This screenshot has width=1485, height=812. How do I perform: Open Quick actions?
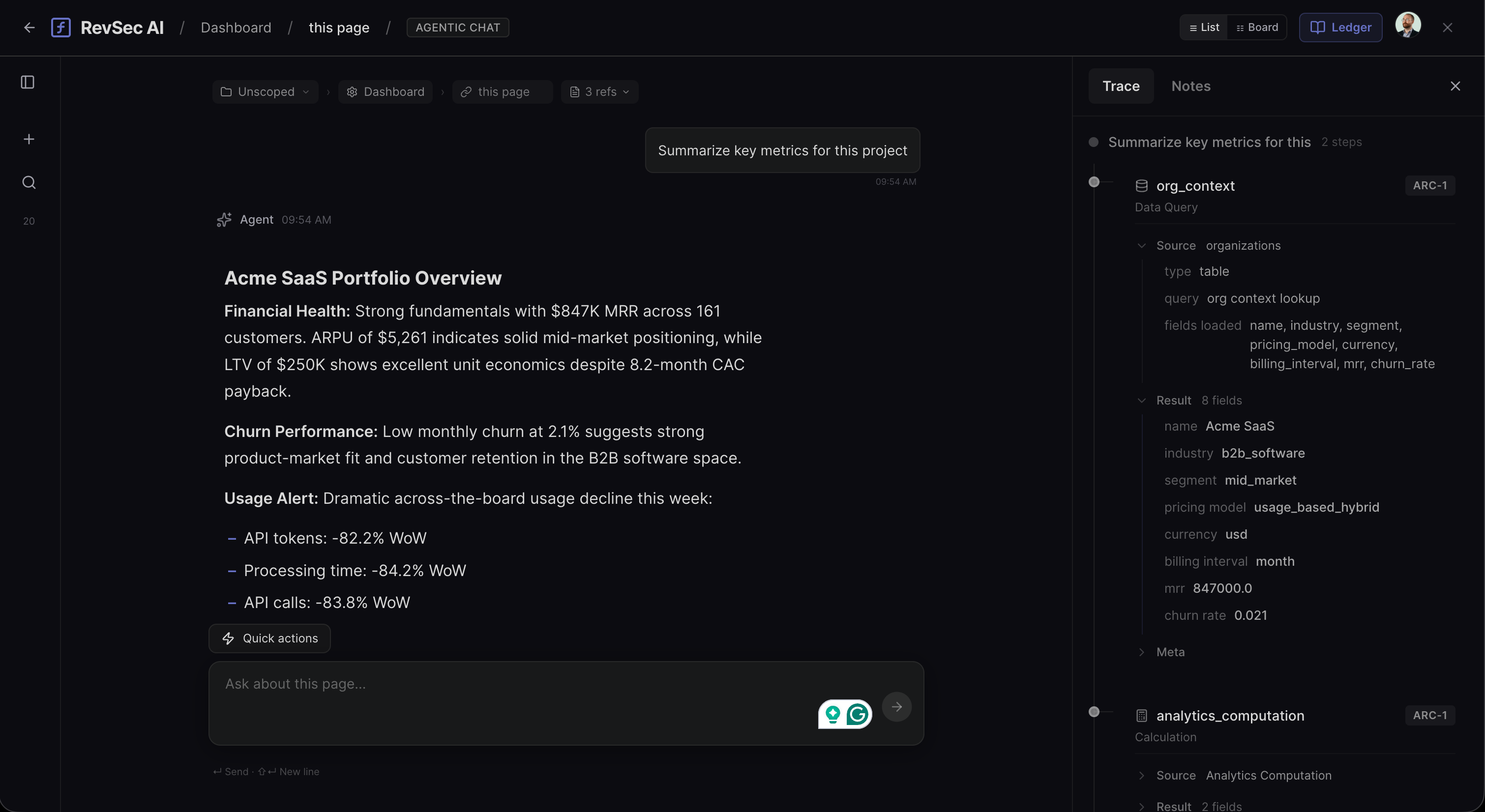tap(270, 638)
